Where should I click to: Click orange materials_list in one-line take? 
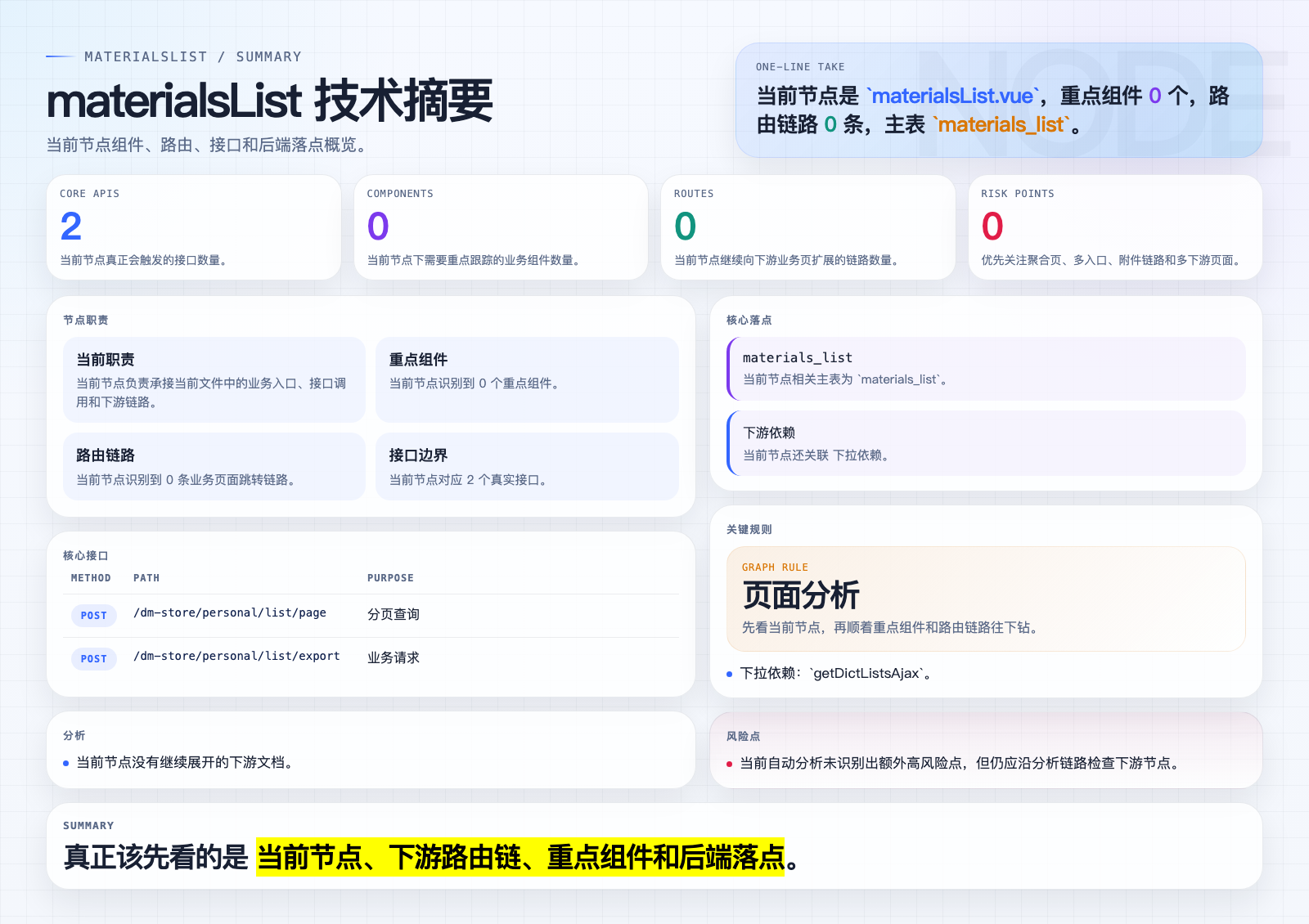(x=1002, y=124)
